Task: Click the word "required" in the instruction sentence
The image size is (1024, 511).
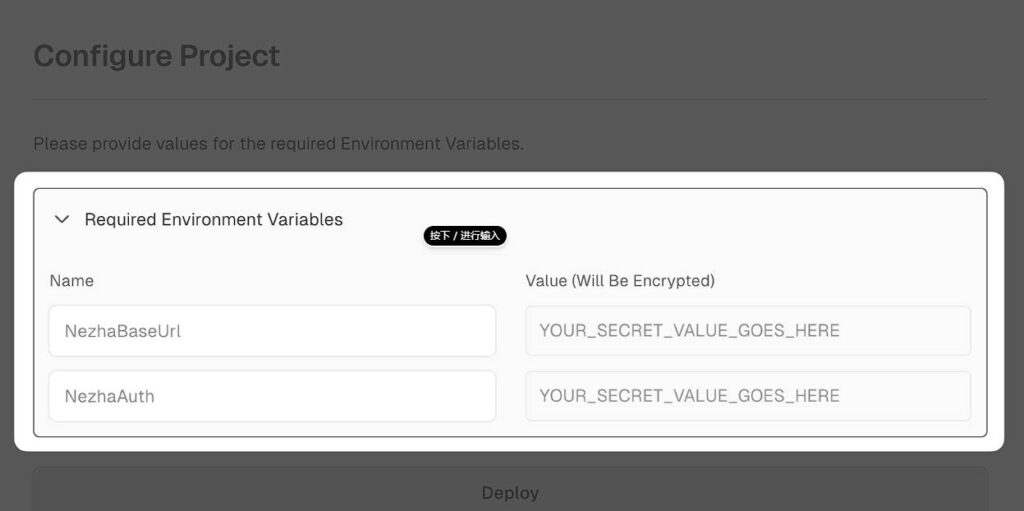Action: click(x=303, y=144)
